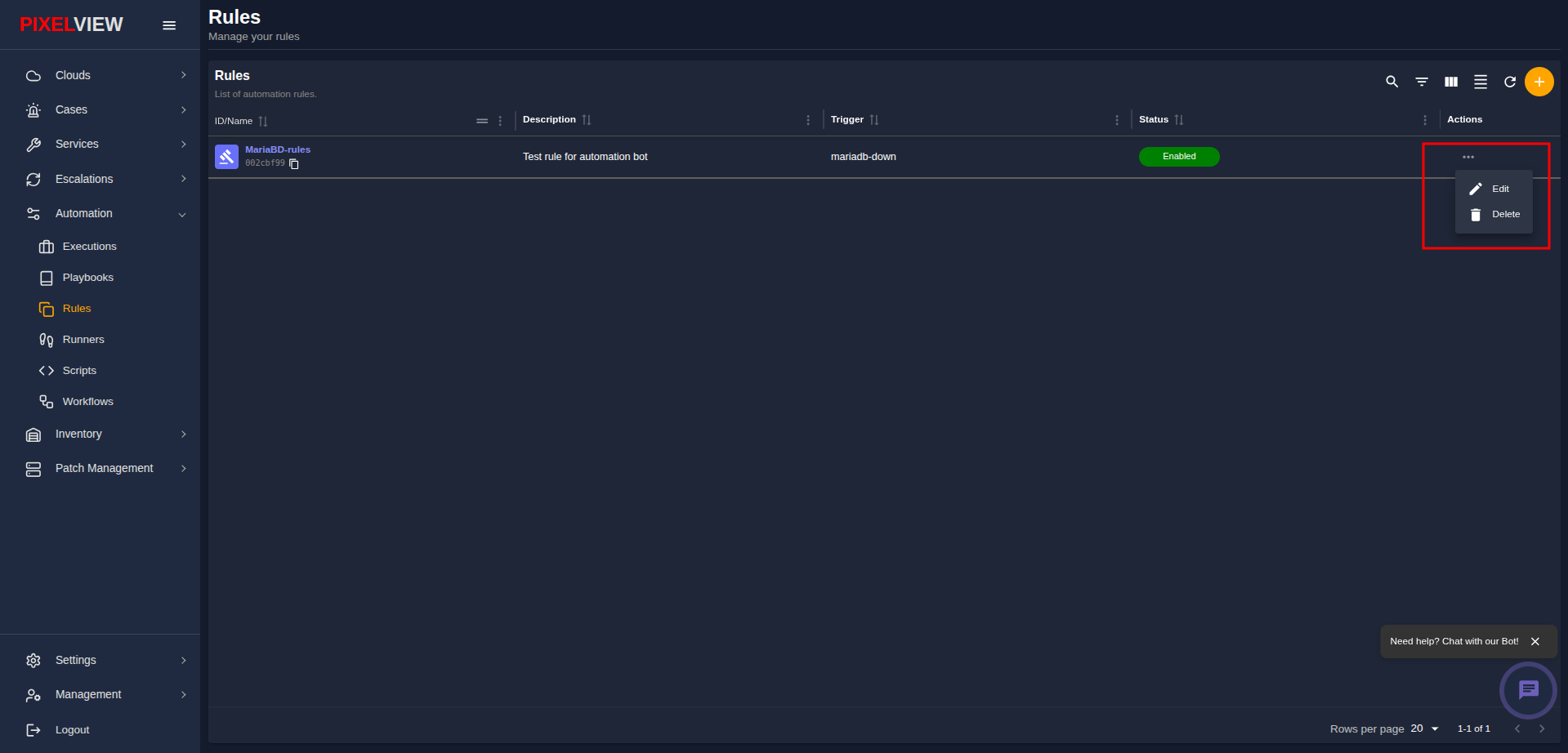This screenshot has width=1568, height=753.
Task: Select Edit from the actions menu
Action: point(1494,189)
